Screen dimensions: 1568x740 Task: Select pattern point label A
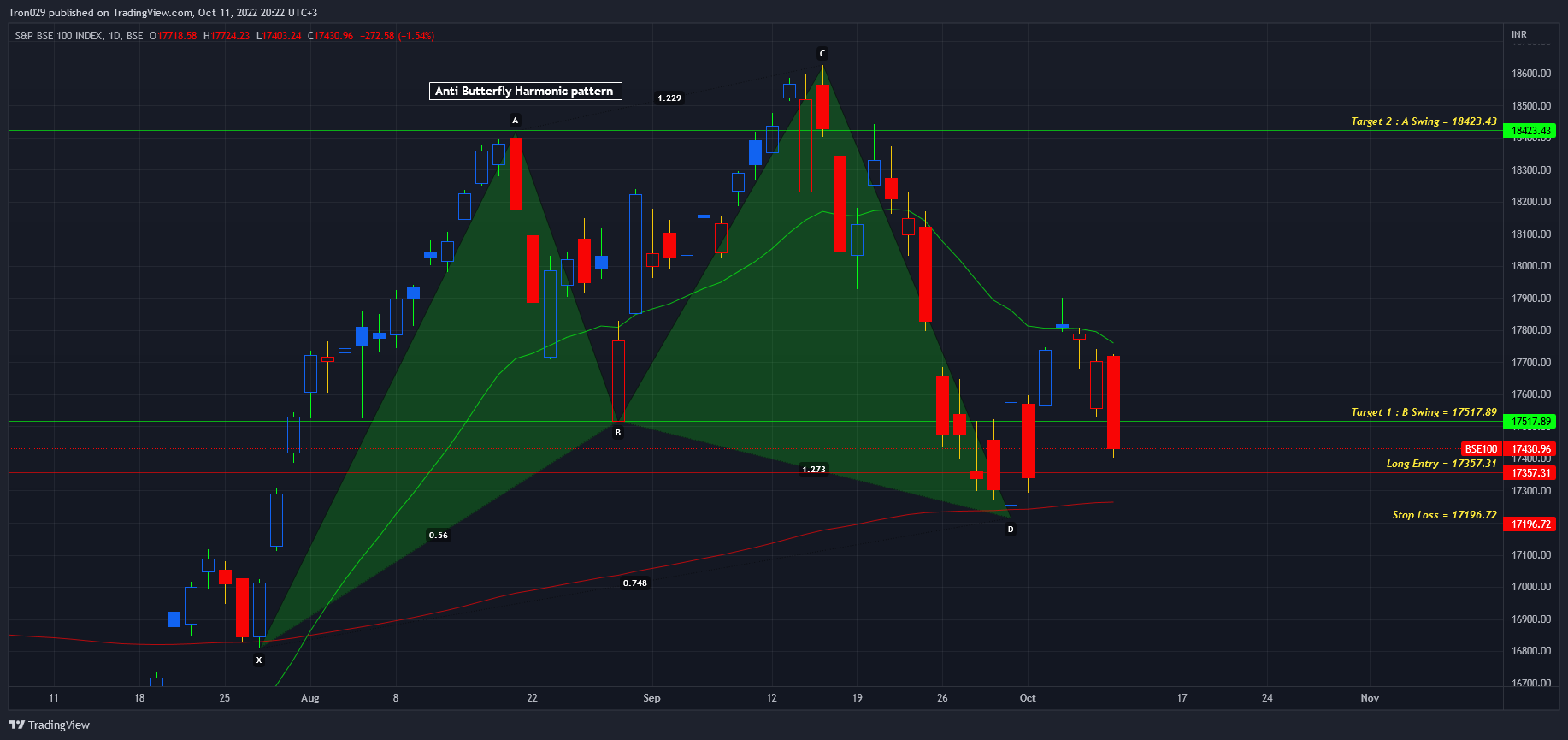point(515,121)
